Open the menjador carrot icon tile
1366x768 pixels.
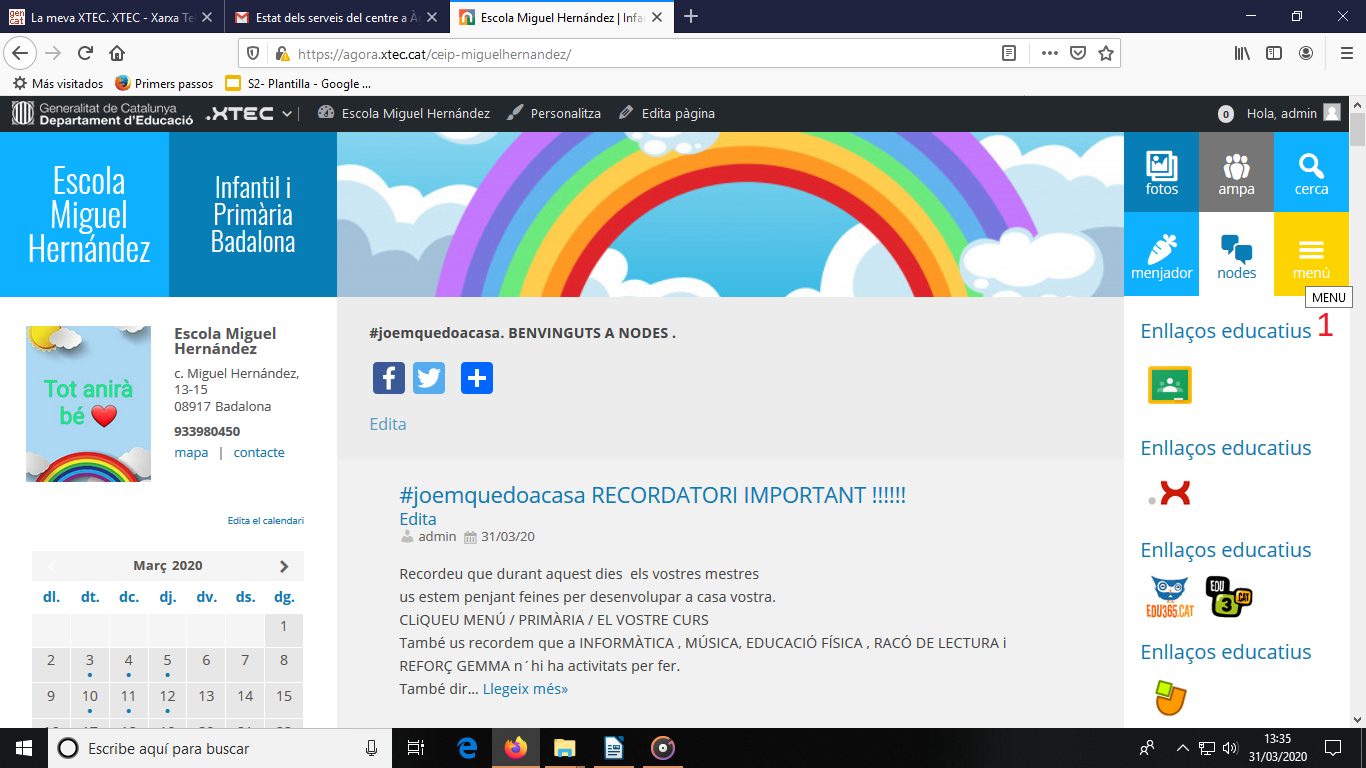tap(1161, 255)
